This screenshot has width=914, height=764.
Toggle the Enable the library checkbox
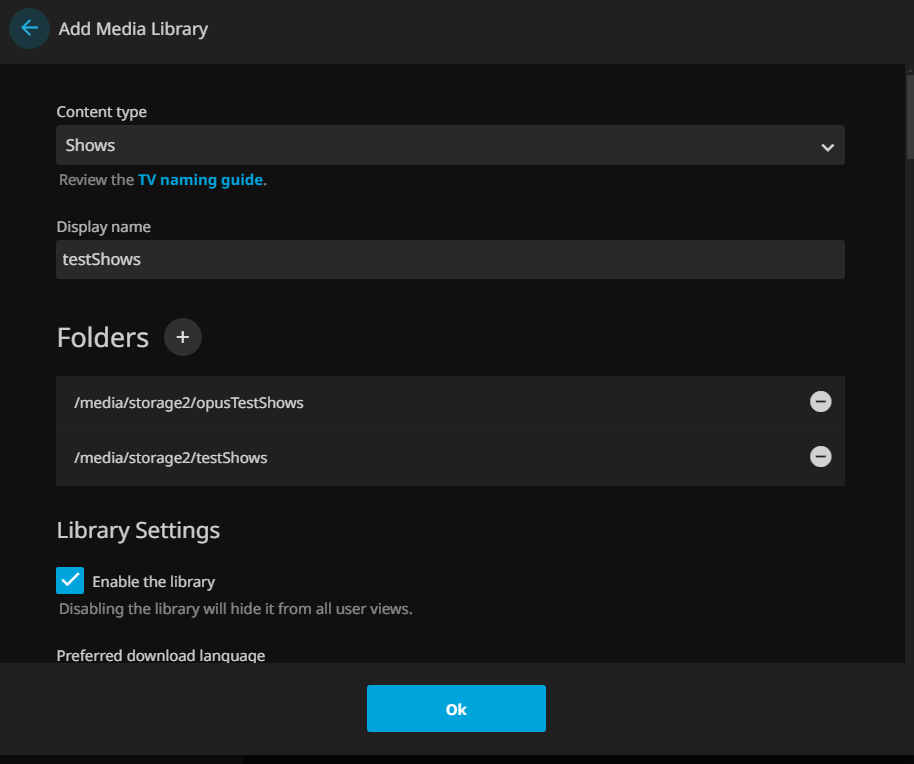pos(70,580)
